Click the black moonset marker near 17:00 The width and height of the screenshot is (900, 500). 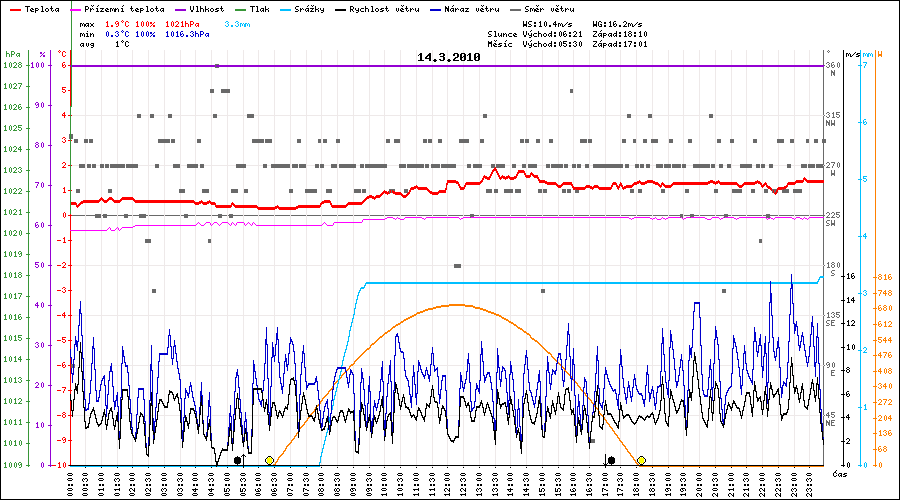tap(611, 460)
